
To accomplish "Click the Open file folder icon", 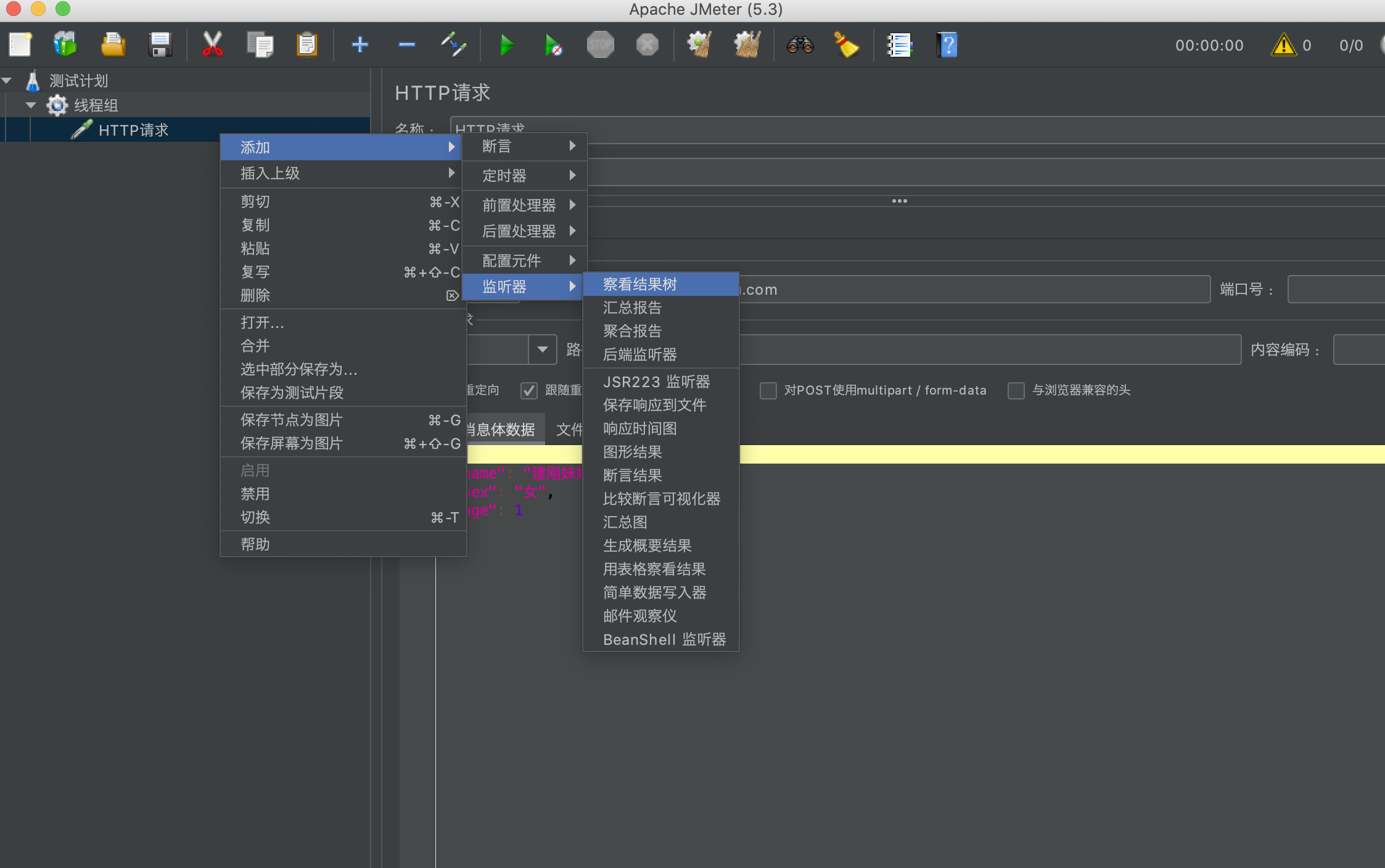I will click(x=113, y=44).
